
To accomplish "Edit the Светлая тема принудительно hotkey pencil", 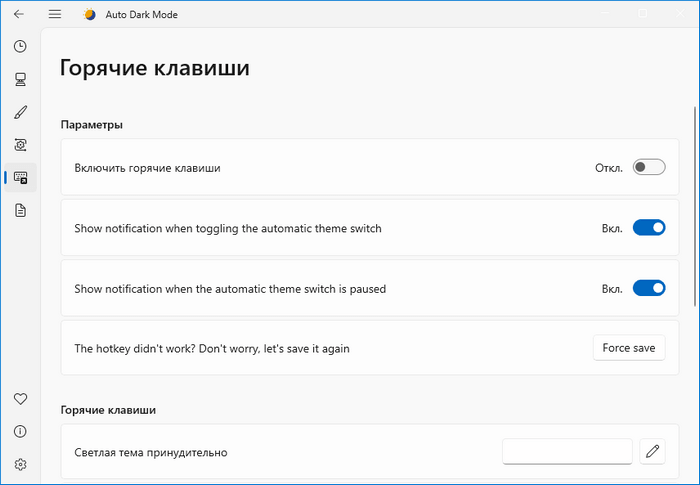I will tap(652, 452).
